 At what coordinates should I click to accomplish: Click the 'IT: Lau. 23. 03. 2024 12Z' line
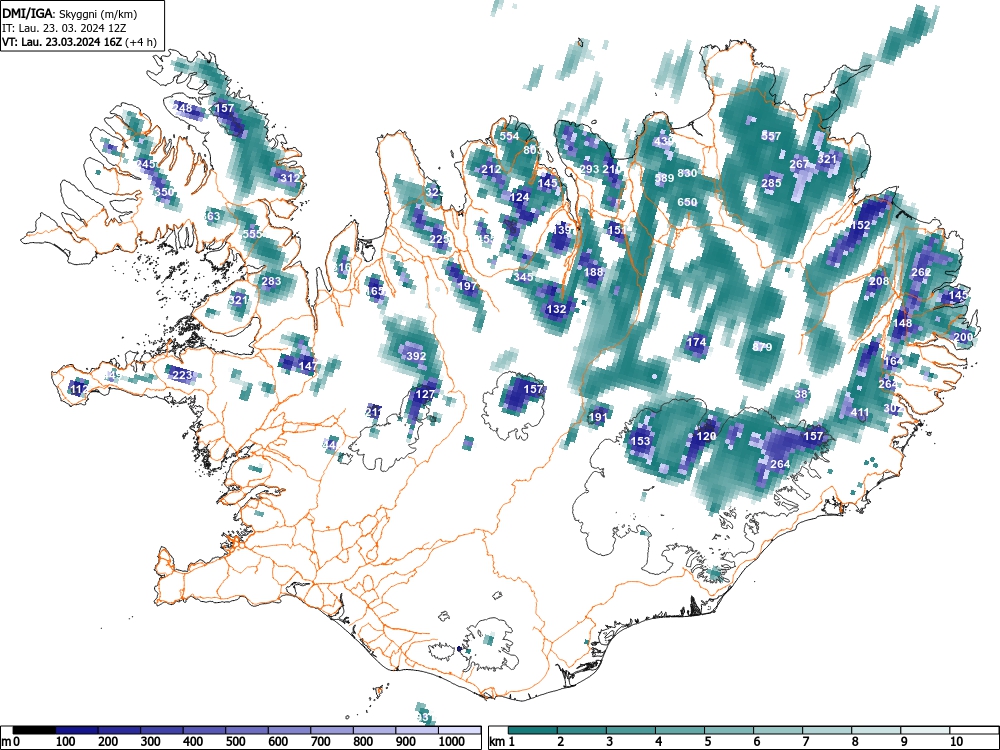tap(64, 28)
